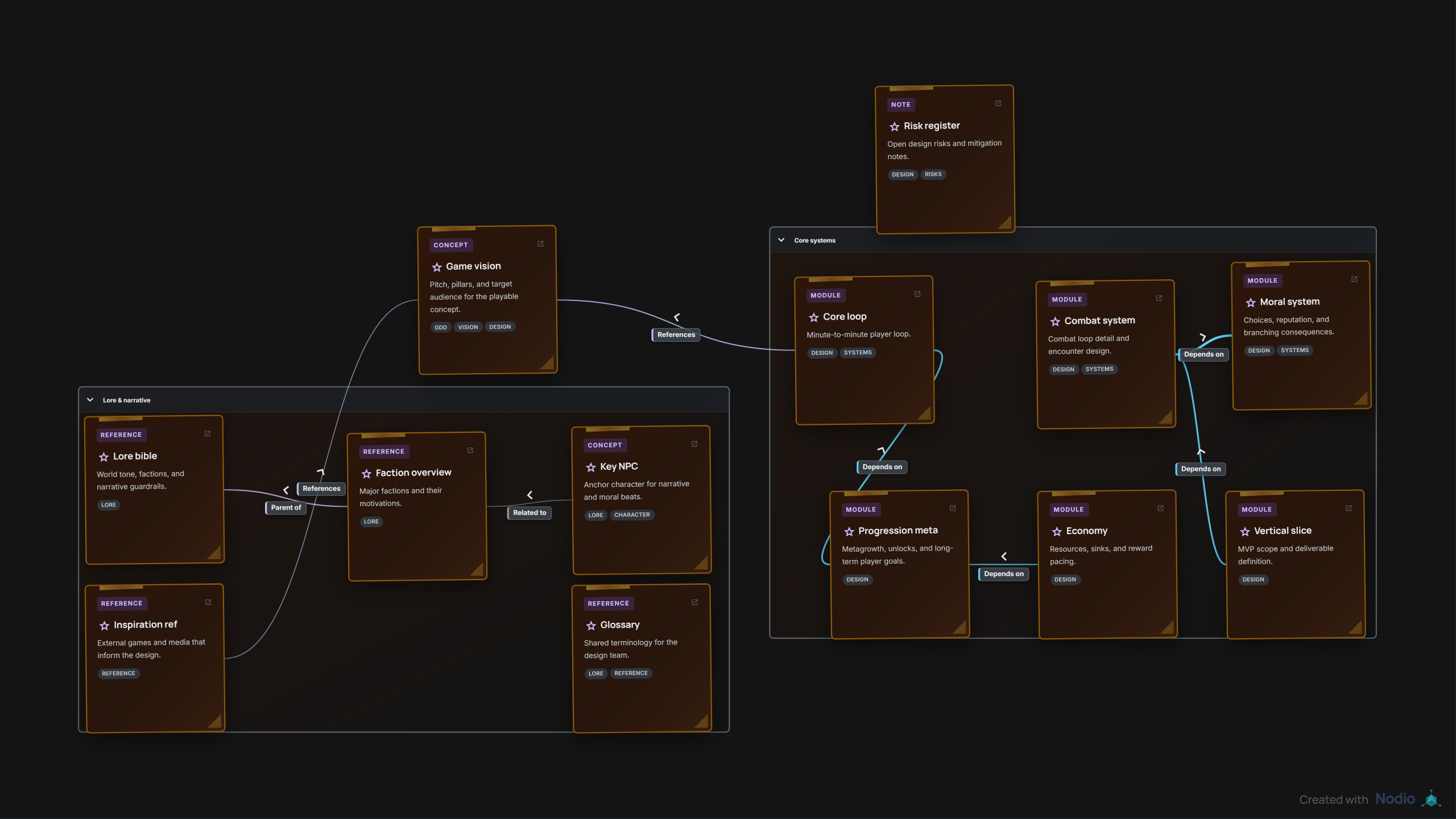
Task: Open Core loop card external link icon
Action: pos(917,294)
